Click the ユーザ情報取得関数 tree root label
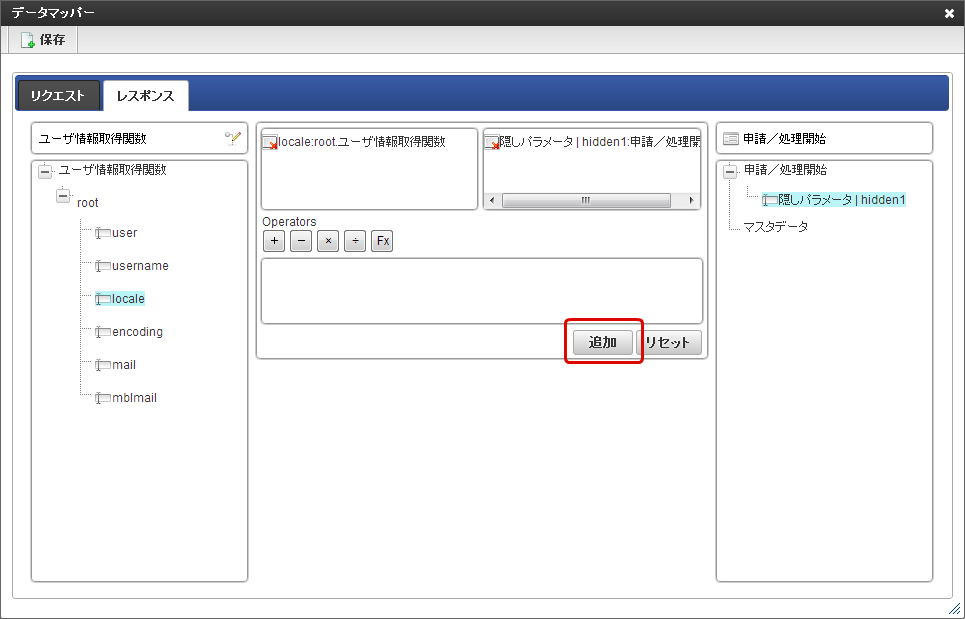The width and height of the screenshot is (965, 619). [113, 170]
